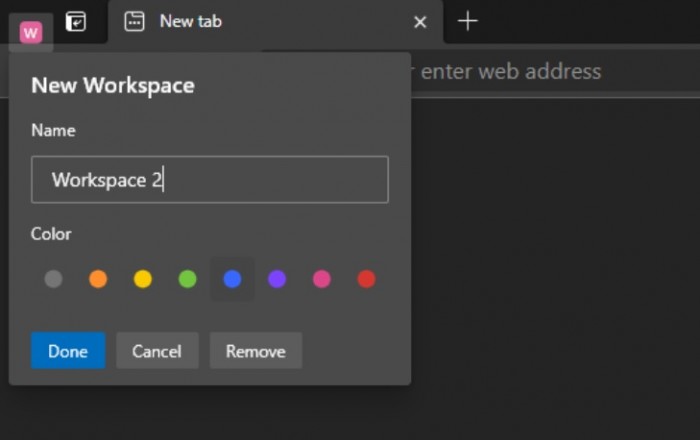This screenshot has width=700, height=440.
Task: Open the tab actions menu icon
Action: click(x=76, y=21)
